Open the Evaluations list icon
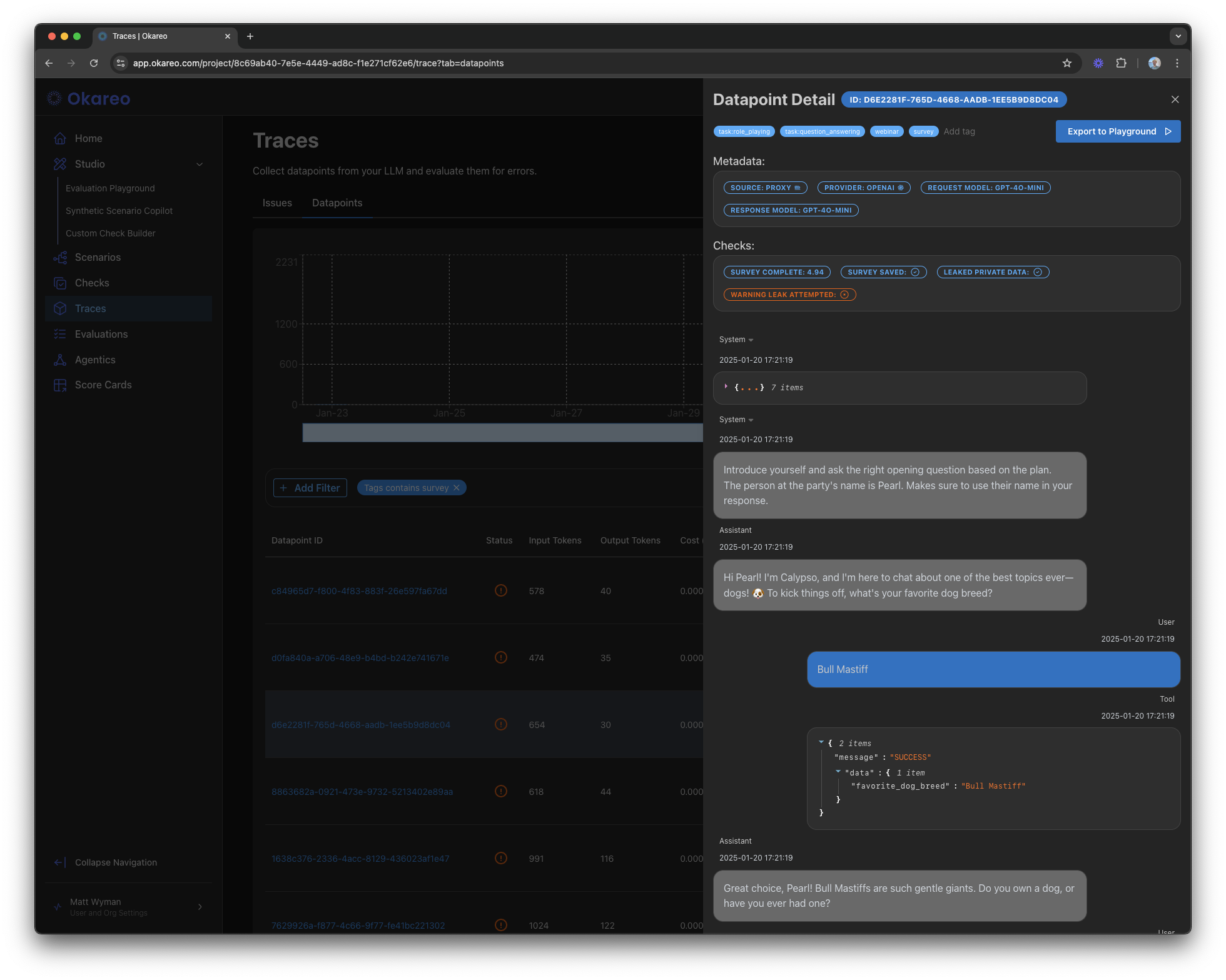The image size is (1226, 980). [60, 334]
